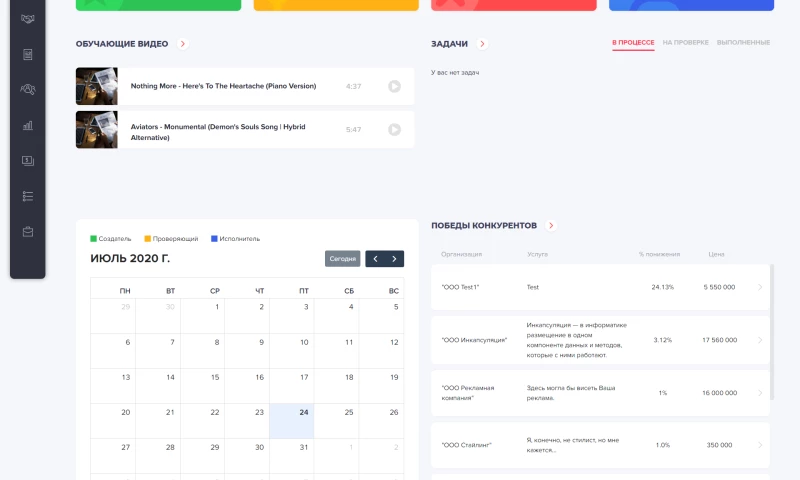Click the 4:37 video duration
Viewport: 800px width, 480px height.
tap(353, 86)
